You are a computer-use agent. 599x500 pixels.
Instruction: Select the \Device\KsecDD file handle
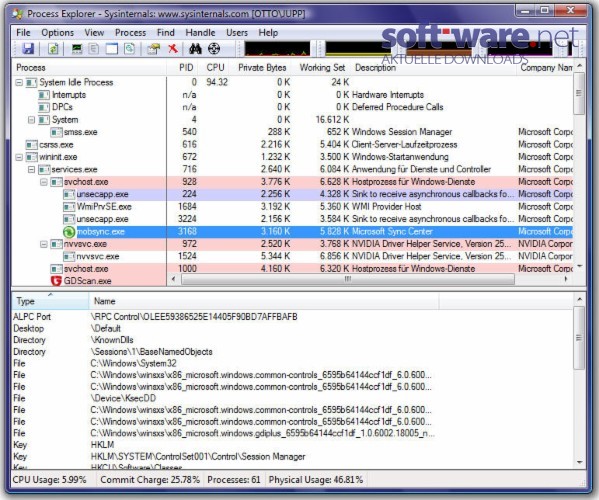(292, 398)
